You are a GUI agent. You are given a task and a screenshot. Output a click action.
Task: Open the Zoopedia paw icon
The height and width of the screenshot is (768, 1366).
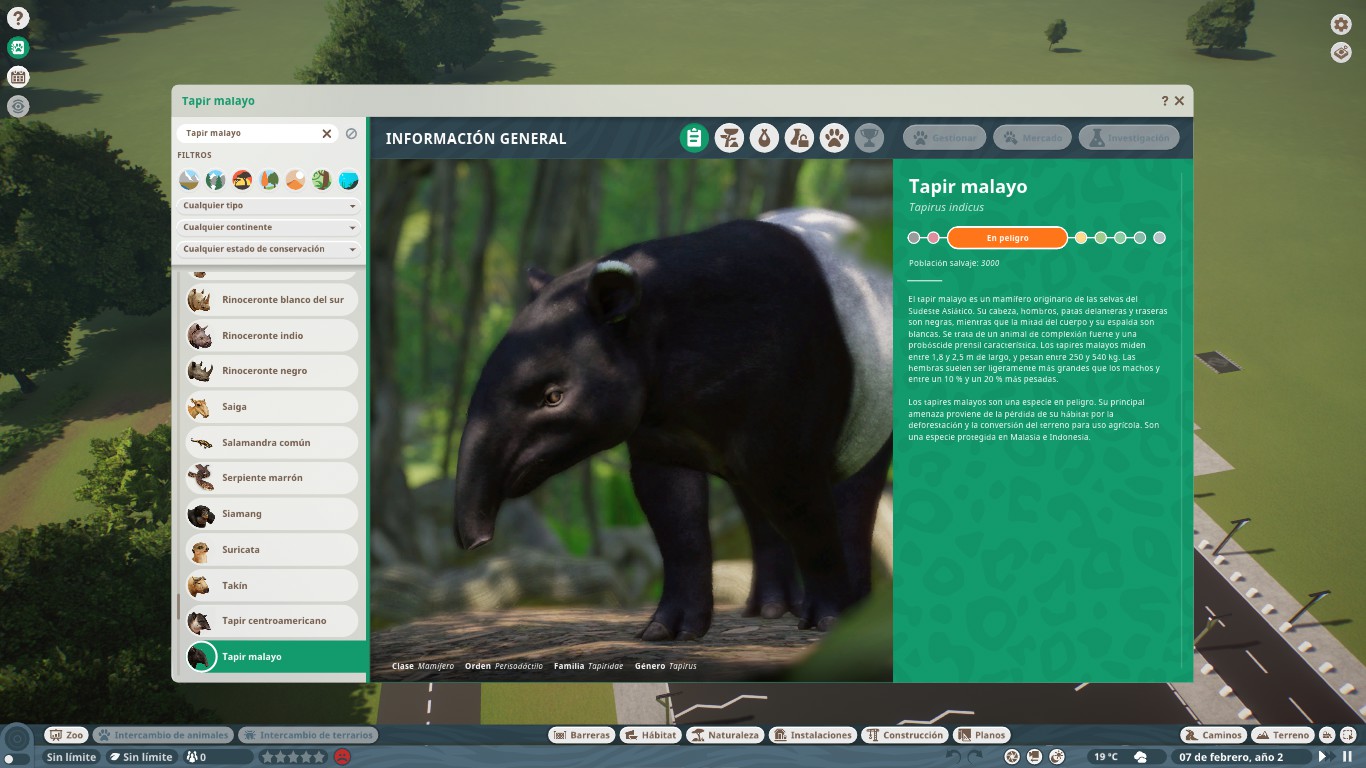coord(18,47)
